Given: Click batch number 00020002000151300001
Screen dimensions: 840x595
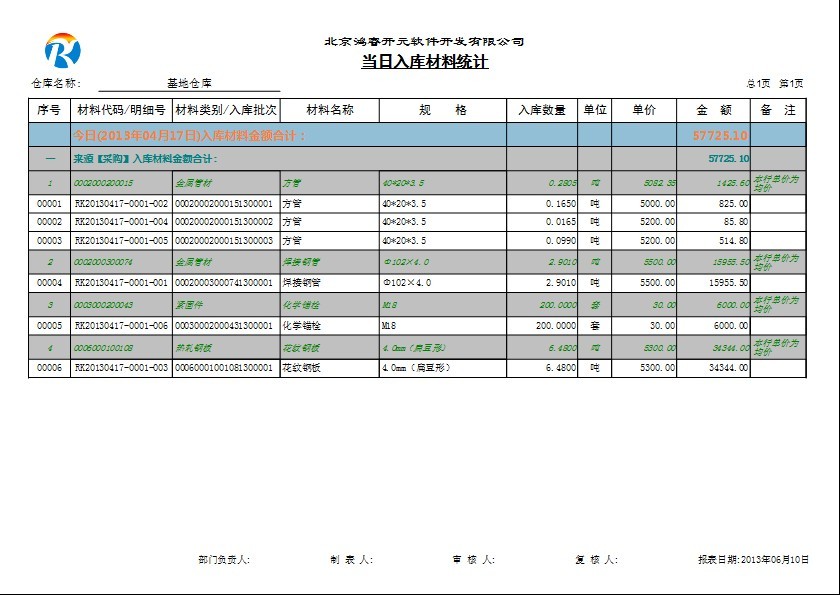Looking at the screenshot, I should click(x=224, y=204).
